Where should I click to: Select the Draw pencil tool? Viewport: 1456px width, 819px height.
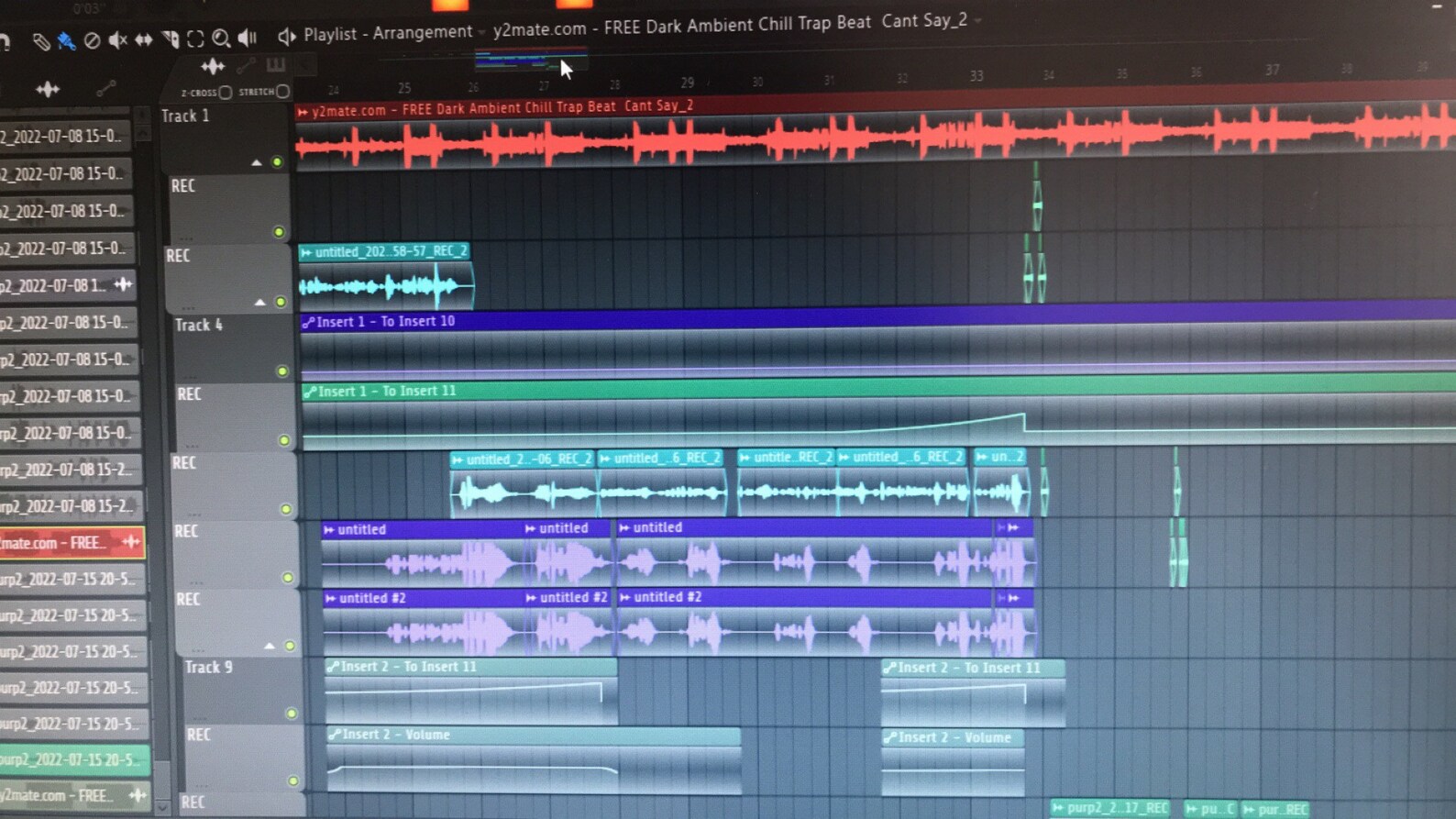click(x=40, y=40)
